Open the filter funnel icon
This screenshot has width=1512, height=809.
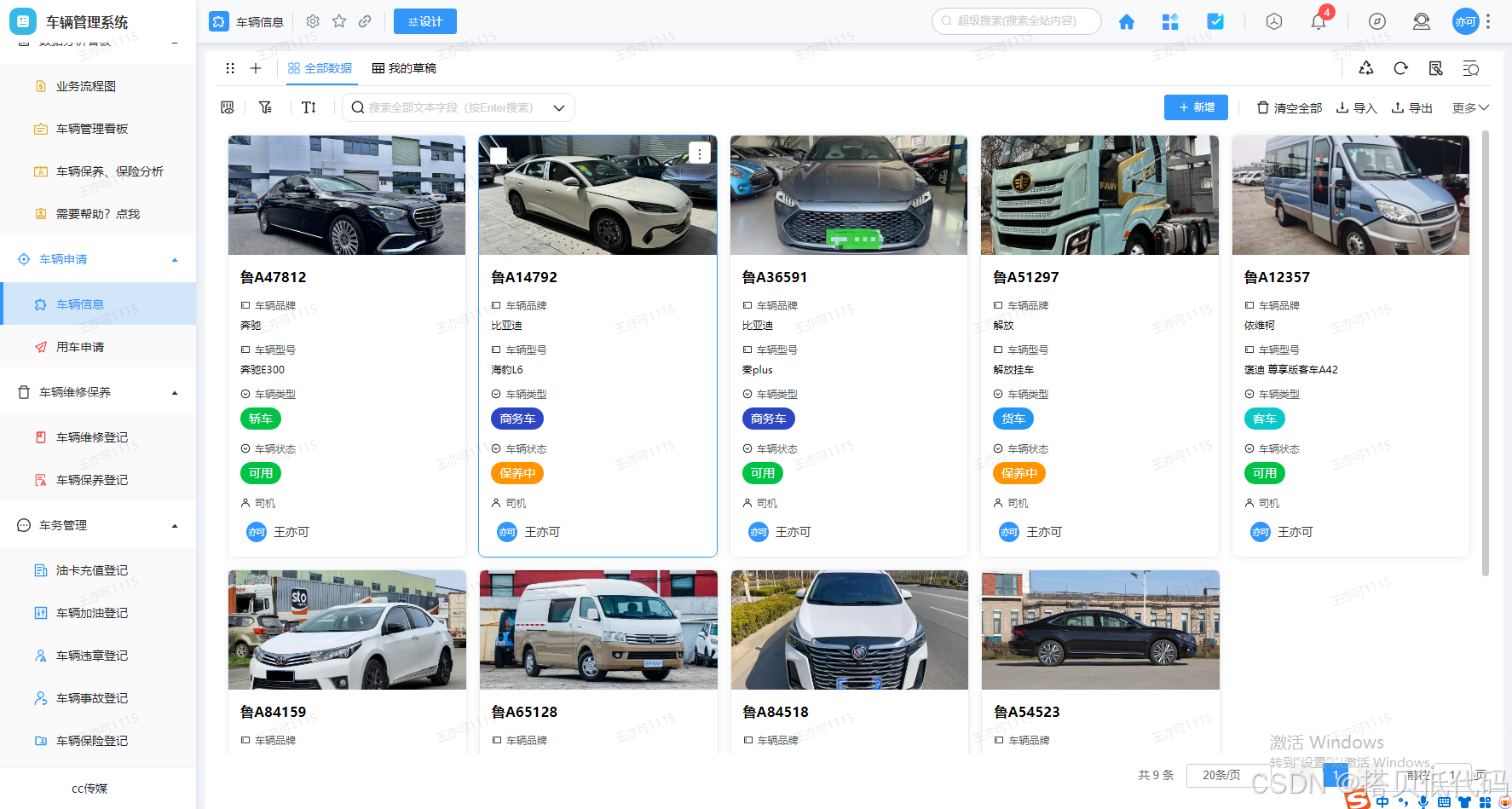point(266,107)
